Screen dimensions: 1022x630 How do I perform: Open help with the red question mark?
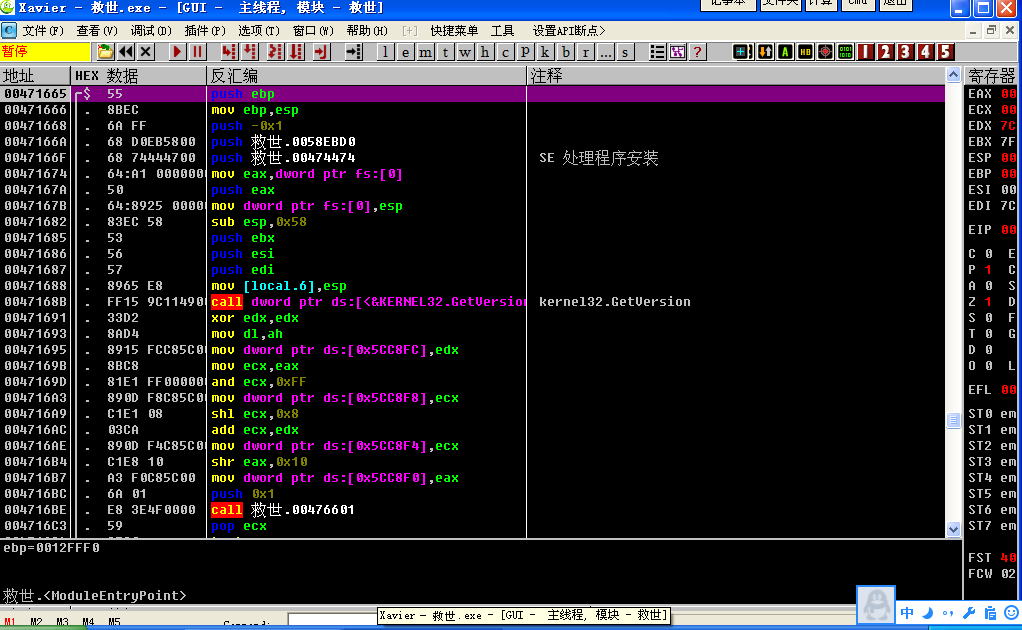pyautogui.click(x=697, y=52)
